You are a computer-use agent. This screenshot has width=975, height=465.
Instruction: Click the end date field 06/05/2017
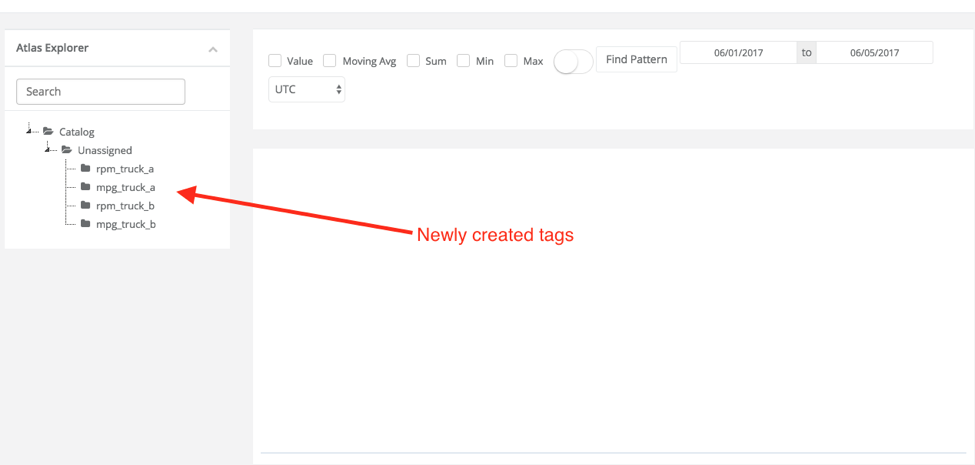(x=874, y=53)
